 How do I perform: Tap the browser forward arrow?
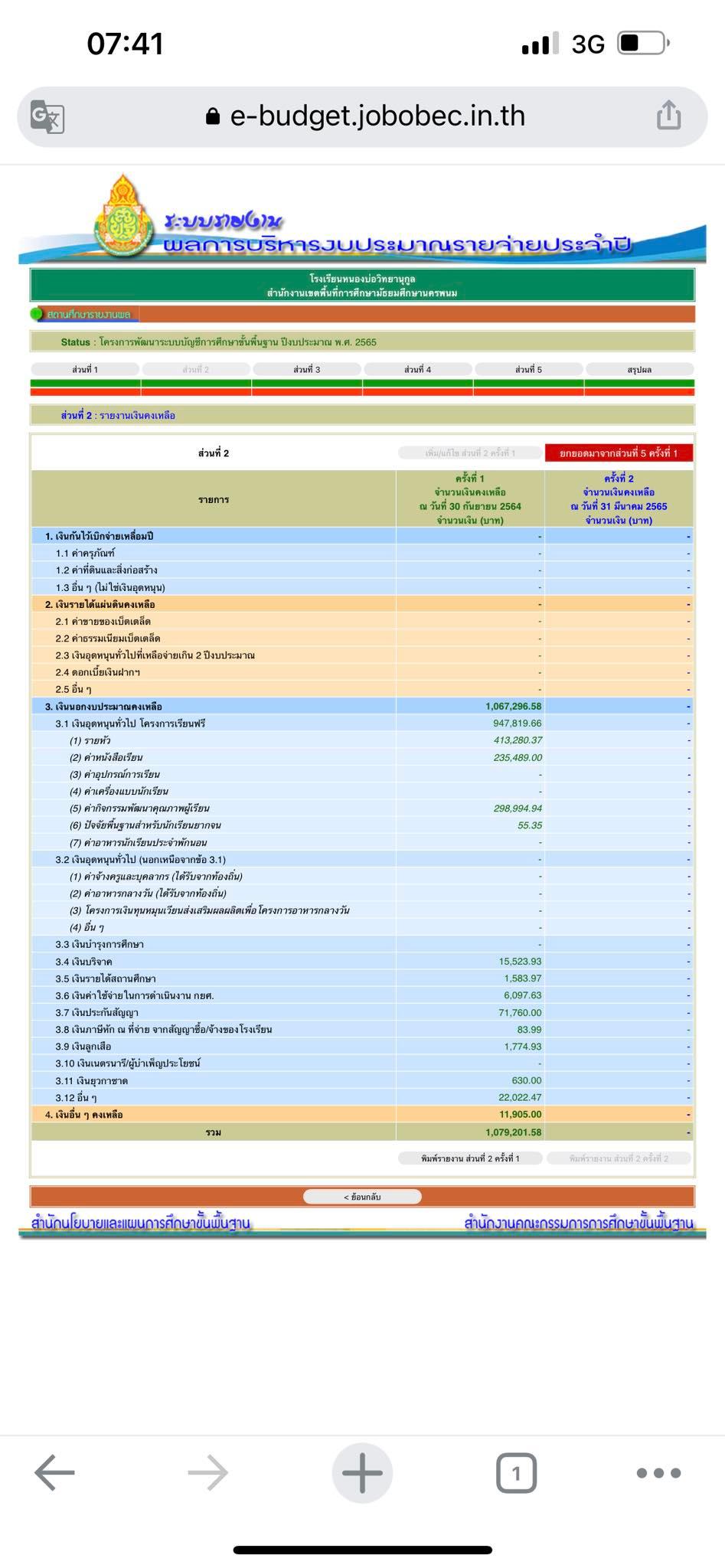[207, 1472]
